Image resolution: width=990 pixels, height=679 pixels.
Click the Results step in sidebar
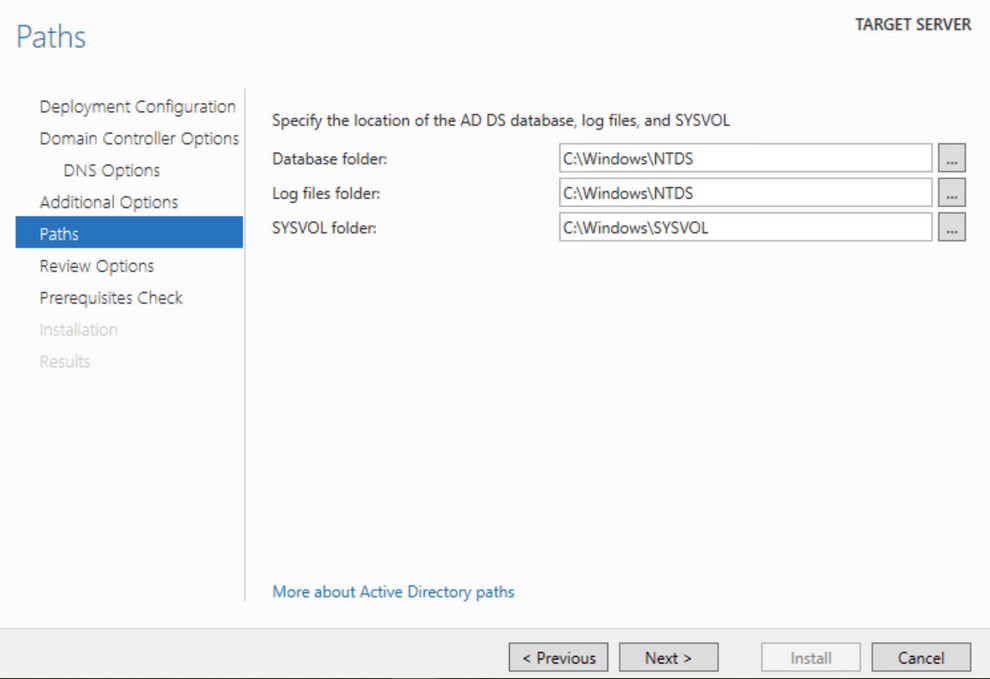64,361
